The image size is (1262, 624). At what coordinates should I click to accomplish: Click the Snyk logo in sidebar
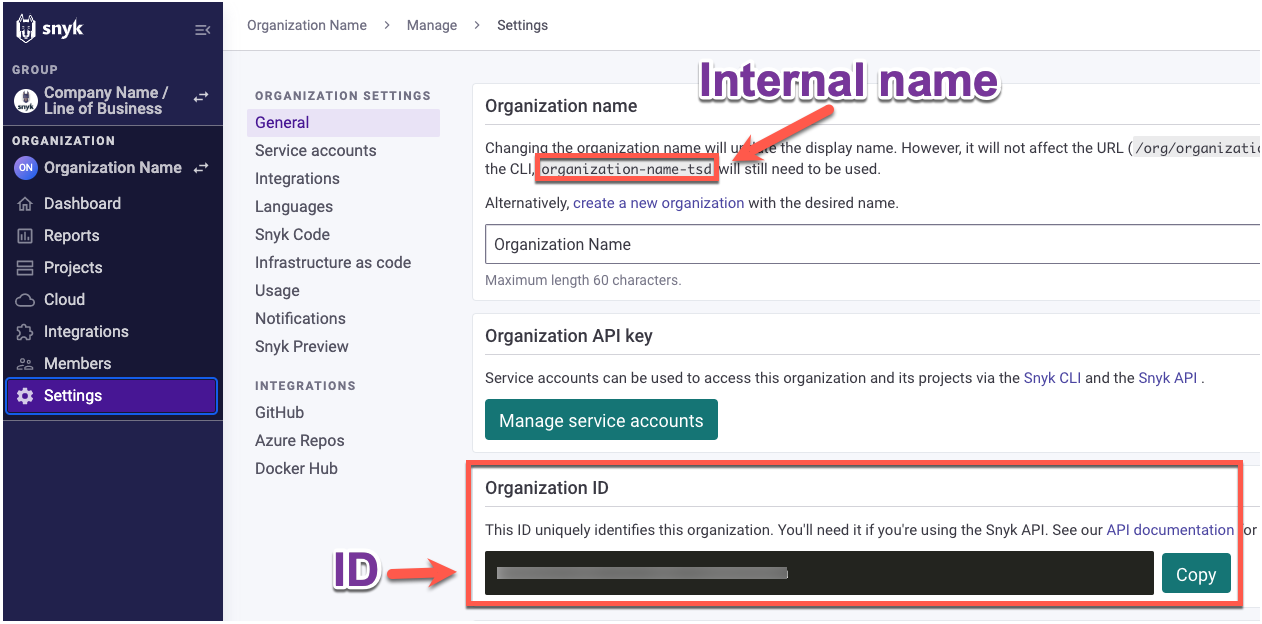49,29
